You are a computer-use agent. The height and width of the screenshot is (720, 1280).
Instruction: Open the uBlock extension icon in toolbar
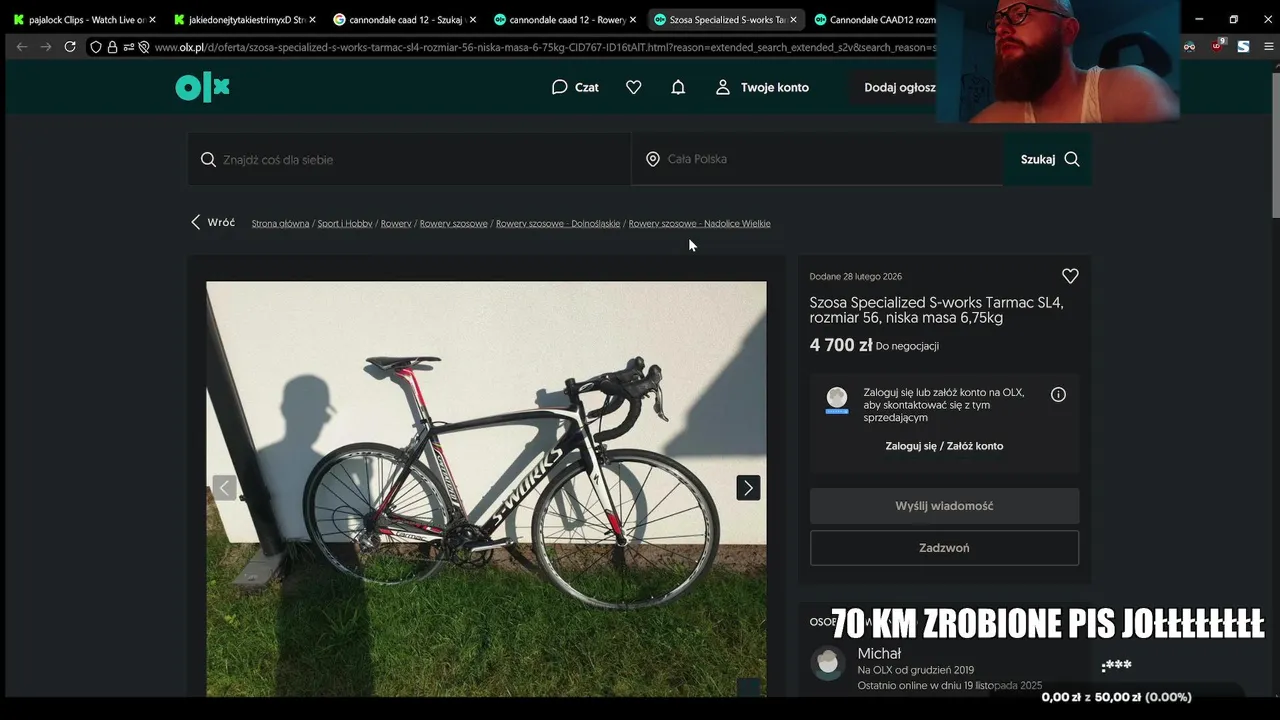[x=1217, y=46]
